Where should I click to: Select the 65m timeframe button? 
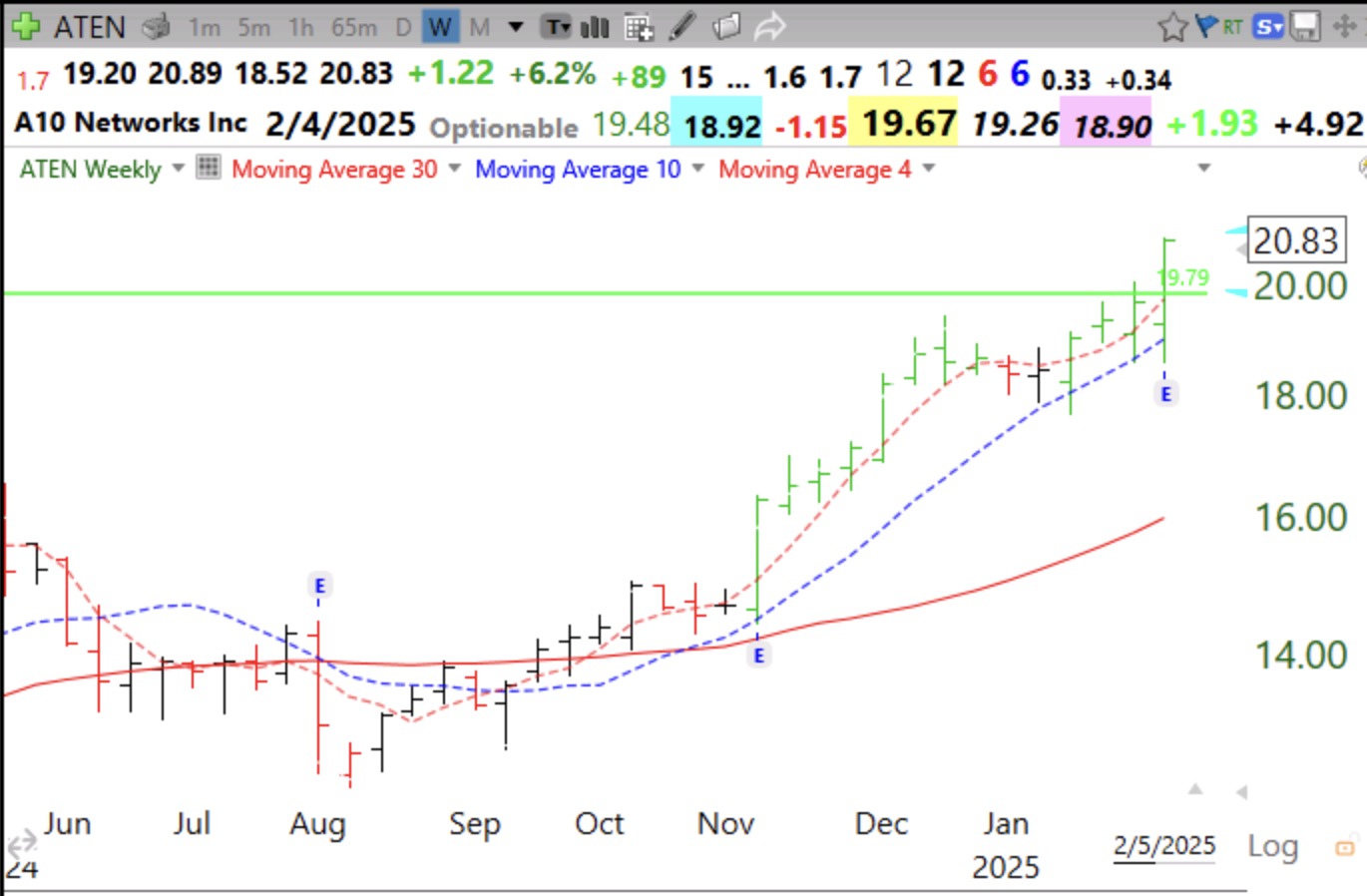tap(352, 27)
